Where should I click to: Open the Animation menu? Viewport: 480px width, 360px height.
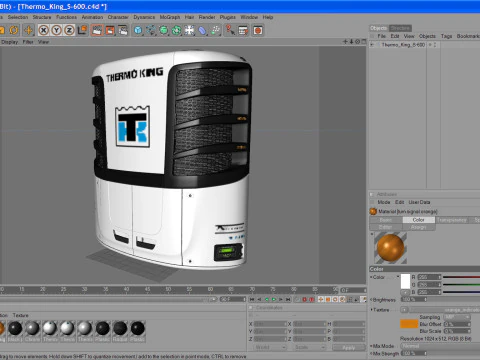[92, 17]
